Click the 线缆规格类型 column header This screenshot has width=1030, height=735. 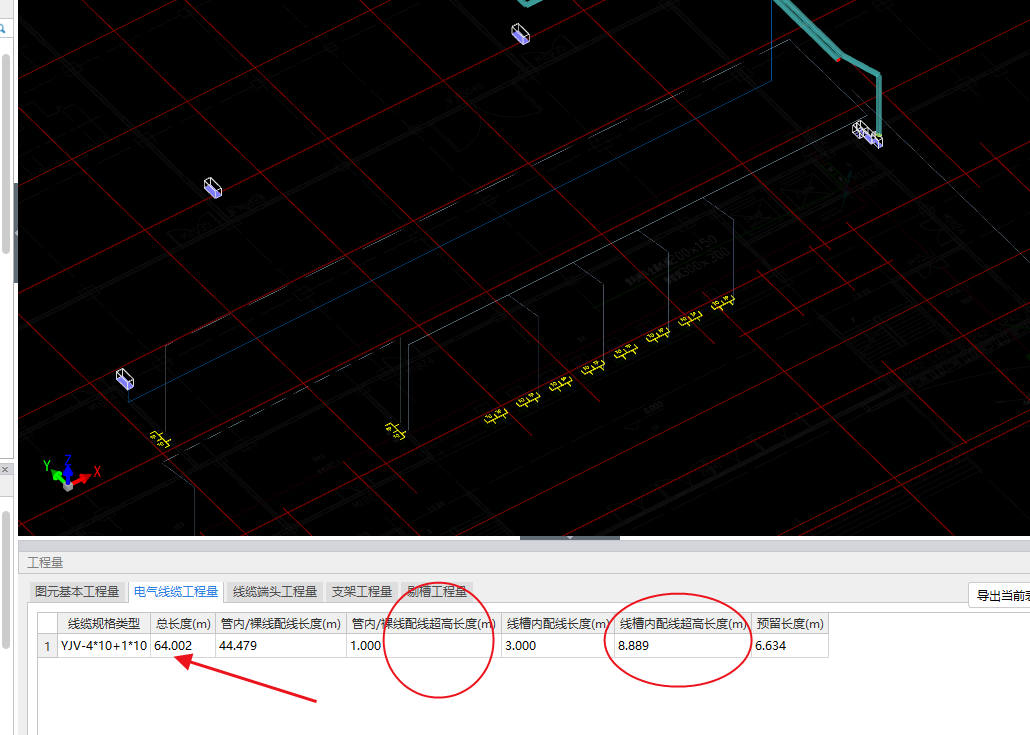[104, 623]
